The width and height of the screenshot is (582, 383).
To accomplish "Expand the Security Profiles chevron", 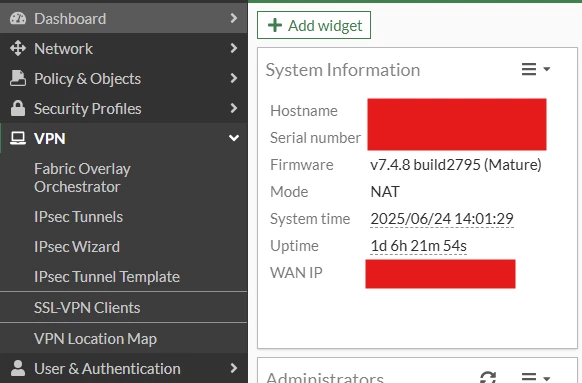I will click(233, 108).
